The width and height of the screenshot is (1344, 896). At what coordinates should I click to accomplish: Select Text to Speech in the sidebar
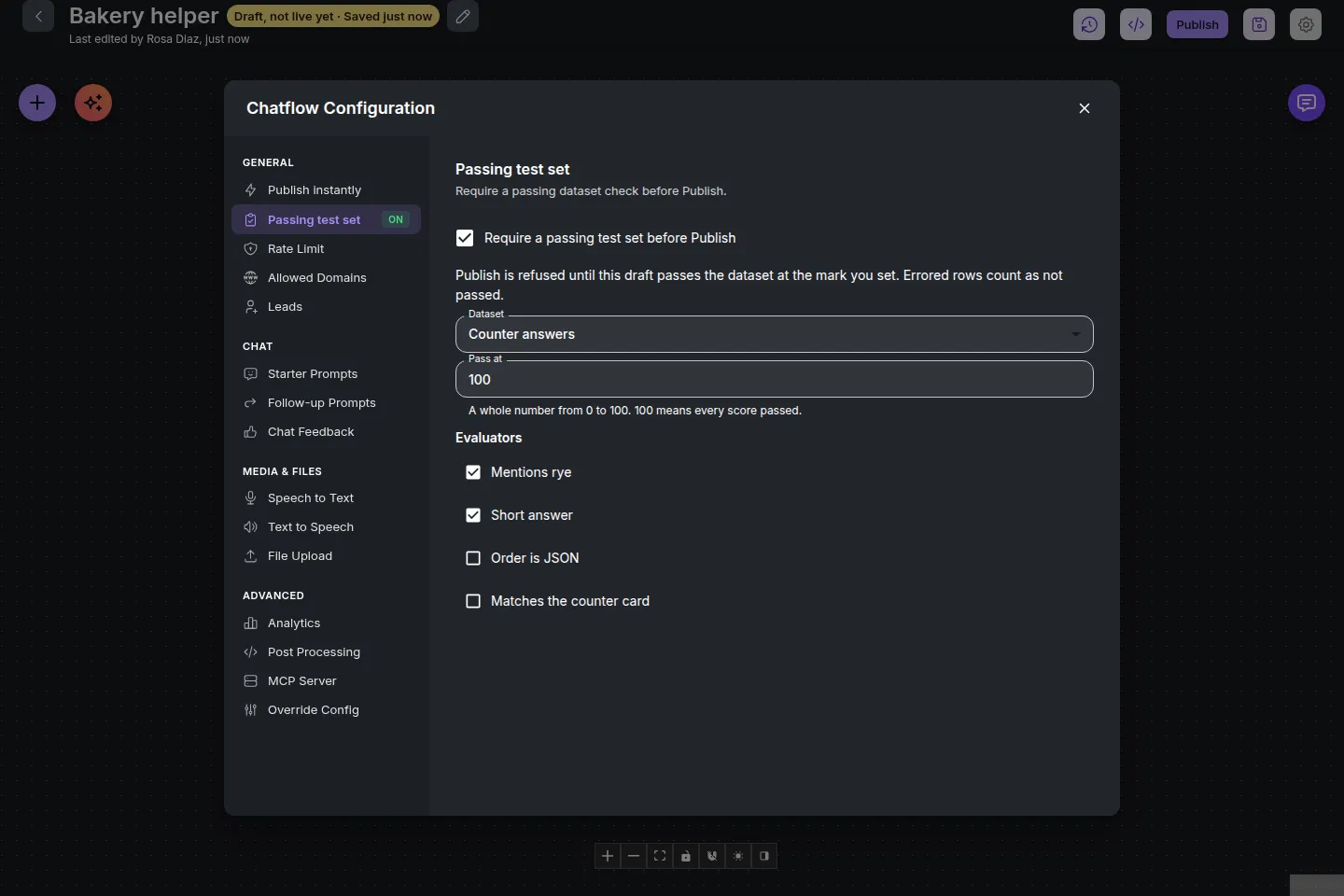(x=326, y=527)
